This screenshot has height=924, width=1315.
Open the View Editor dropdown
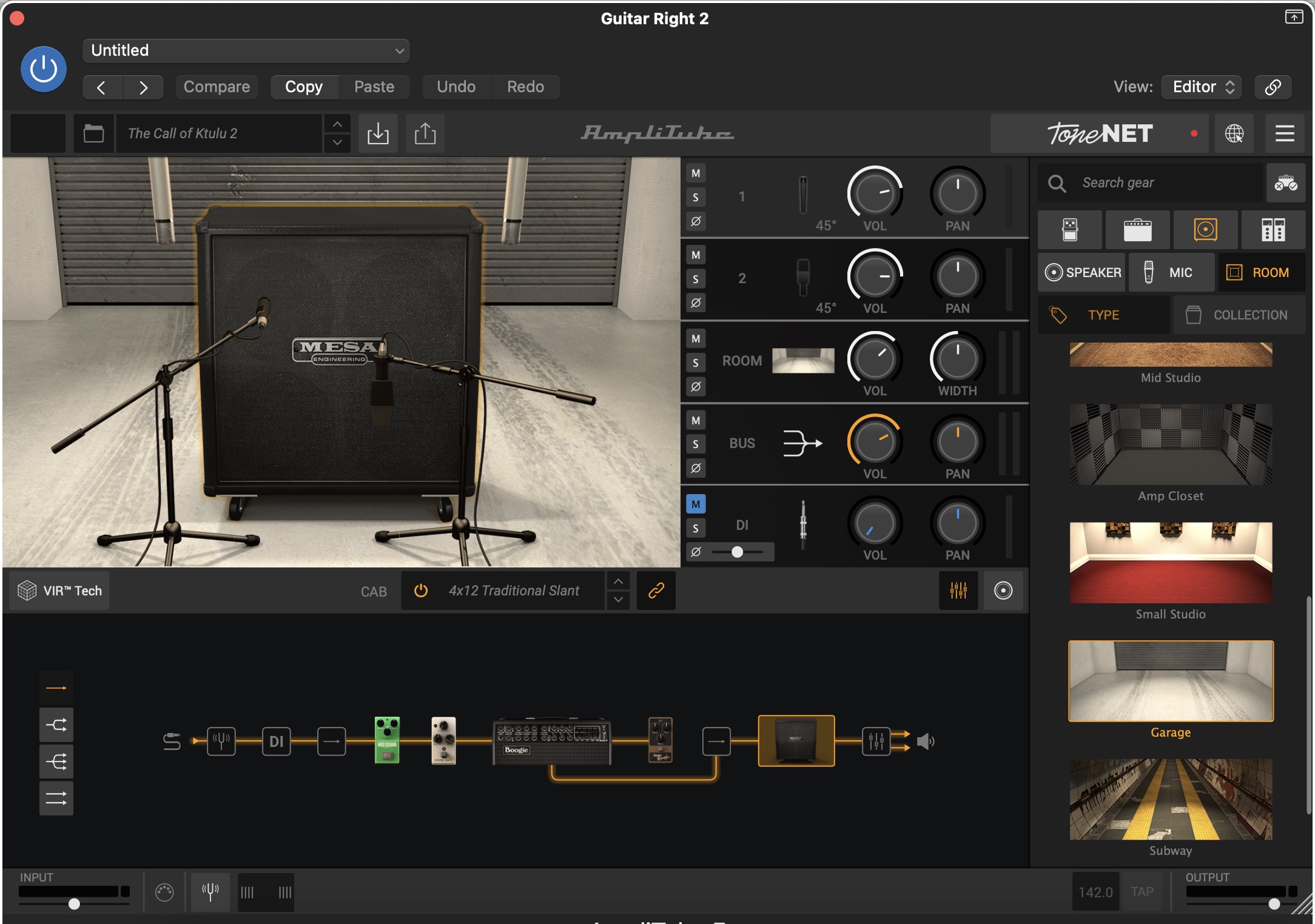coord(1202,87)
